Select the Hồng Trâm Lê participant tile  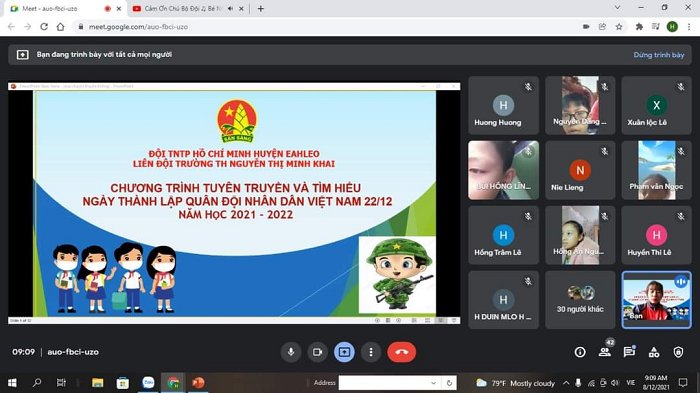503,235
